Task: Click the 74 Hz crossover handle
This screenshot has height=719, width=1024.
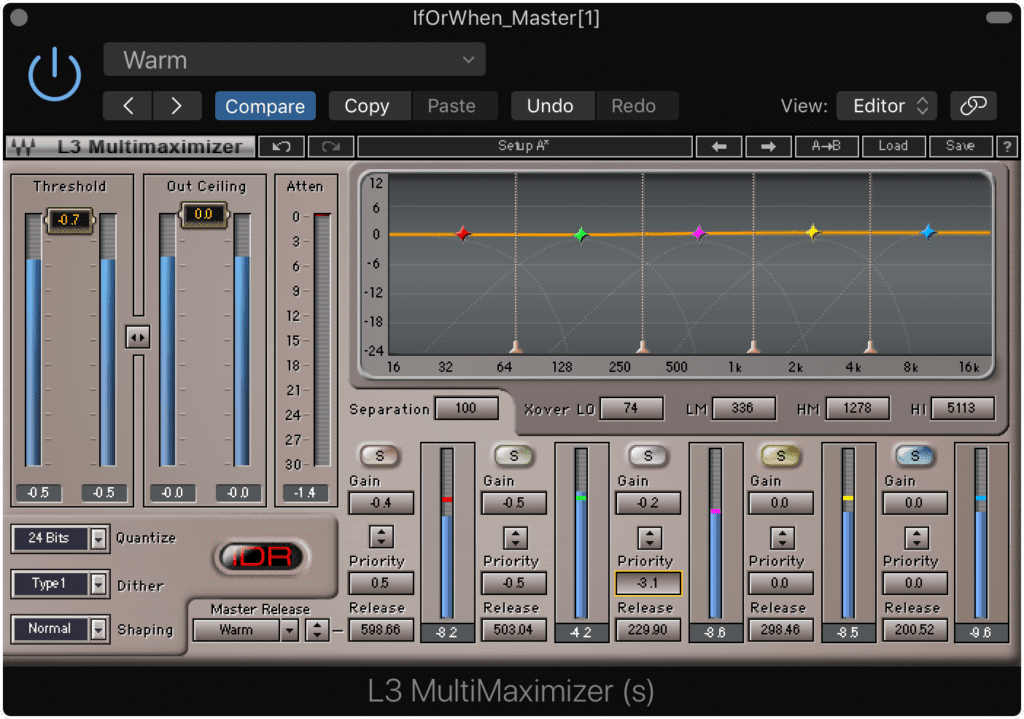Action: (x=516, y=346)
